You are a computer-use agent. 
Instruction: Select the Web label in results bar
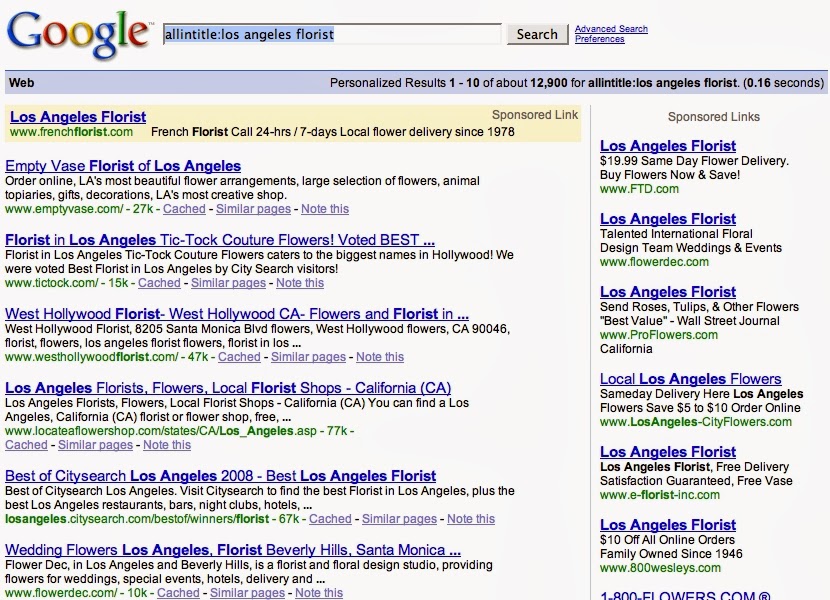22,83
